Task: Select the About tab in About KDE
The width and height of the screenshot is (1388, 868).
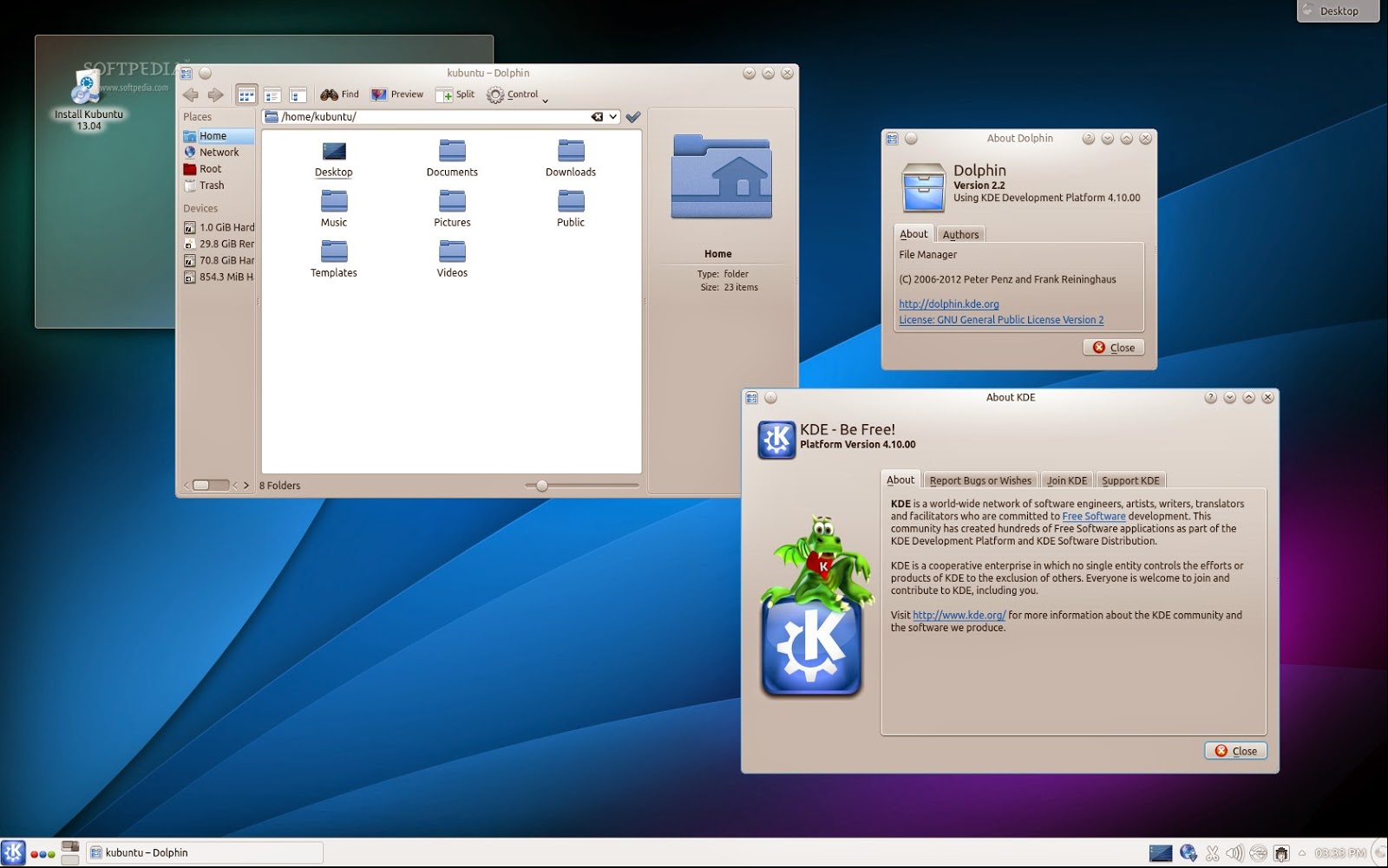Action: click(x=900, y=480)
